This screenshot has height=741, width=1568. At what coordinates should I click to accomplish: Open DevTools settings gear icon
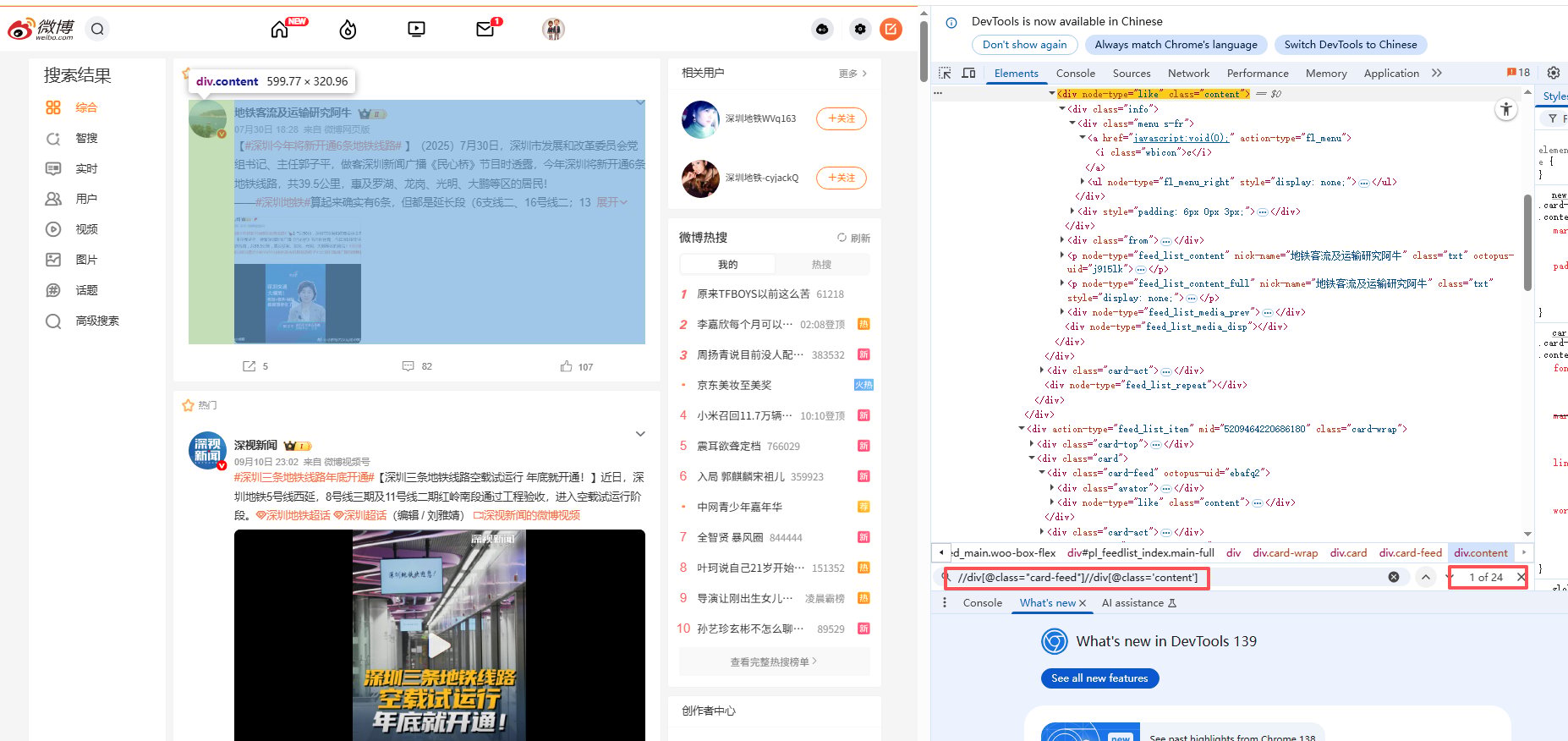1554,73
